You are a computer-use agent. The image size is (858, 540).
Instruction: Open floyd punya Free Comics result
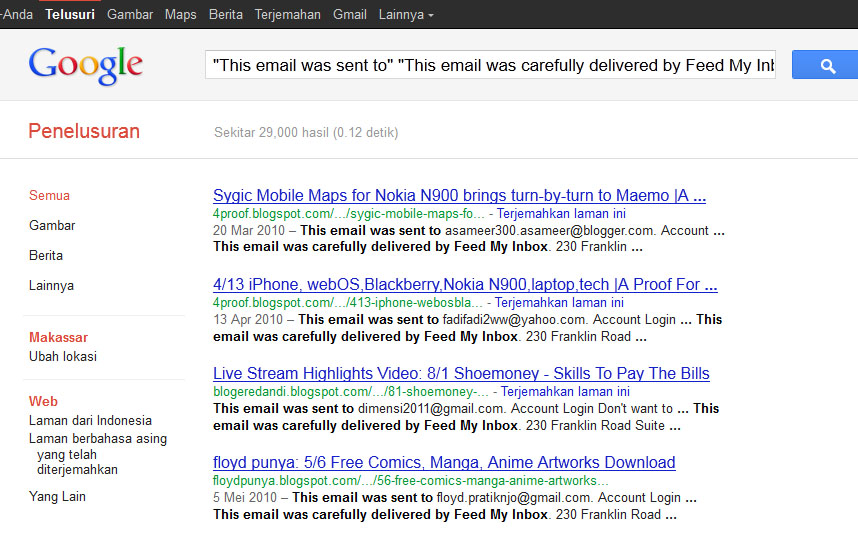coord(444,462)
